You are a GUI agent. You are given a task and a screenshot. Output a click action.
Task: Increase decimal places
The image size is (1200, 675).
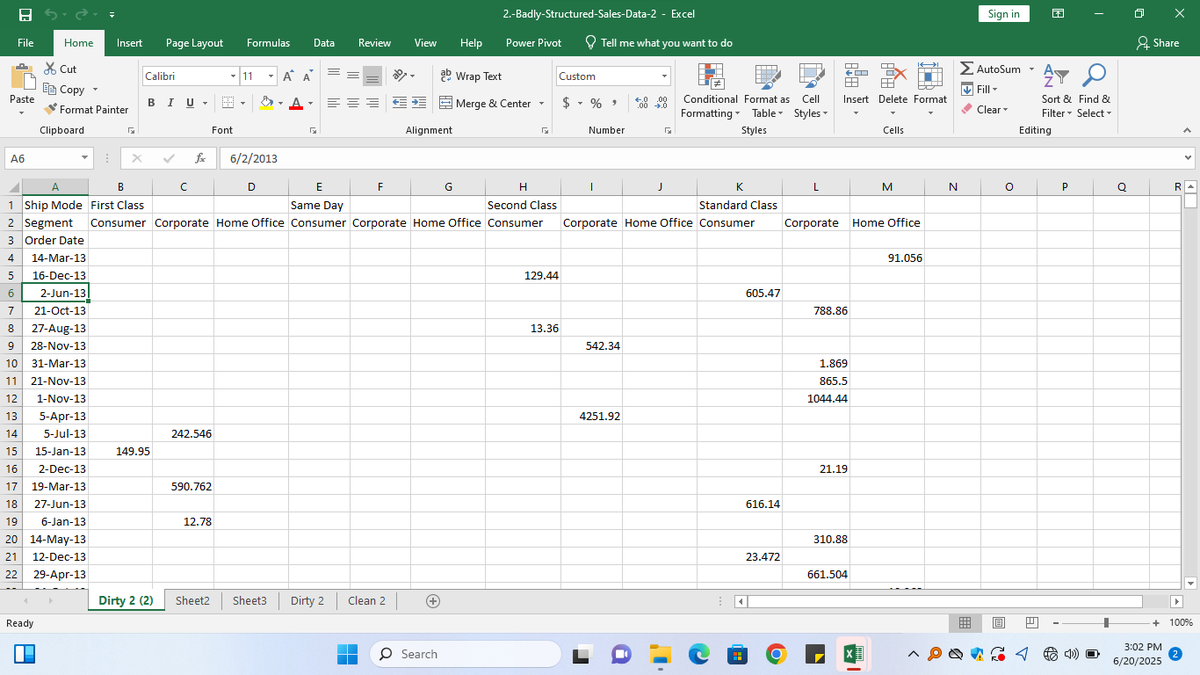641,104
